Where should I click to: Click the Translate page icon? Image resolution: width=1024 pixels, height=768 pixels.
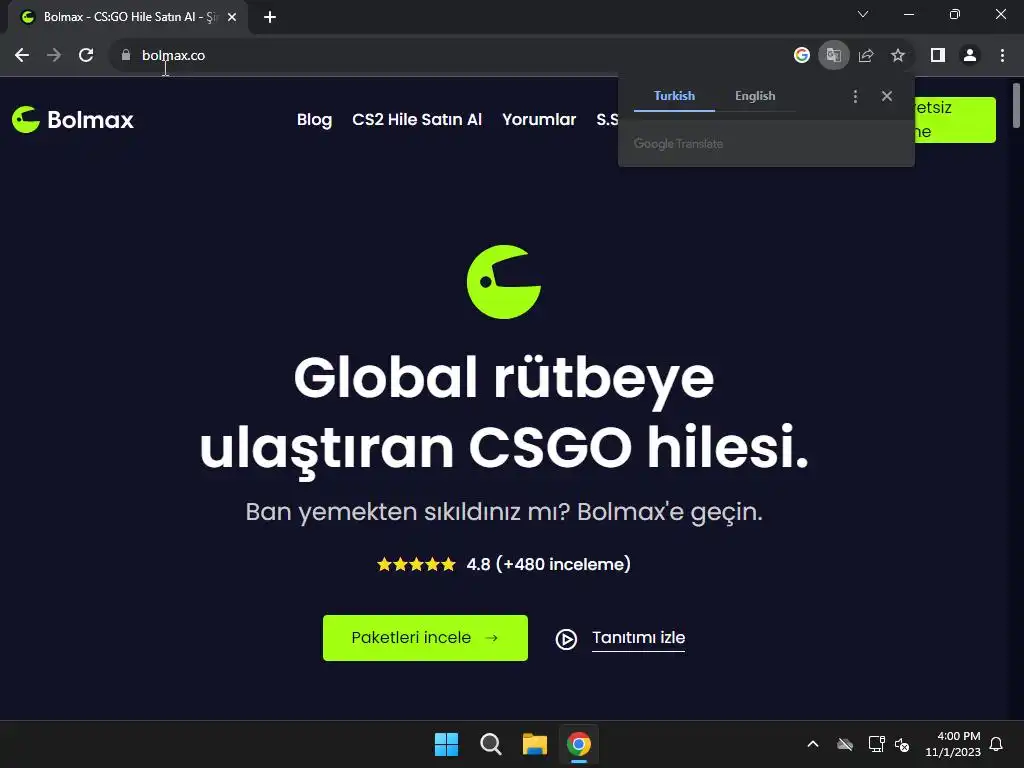point(834,56)
